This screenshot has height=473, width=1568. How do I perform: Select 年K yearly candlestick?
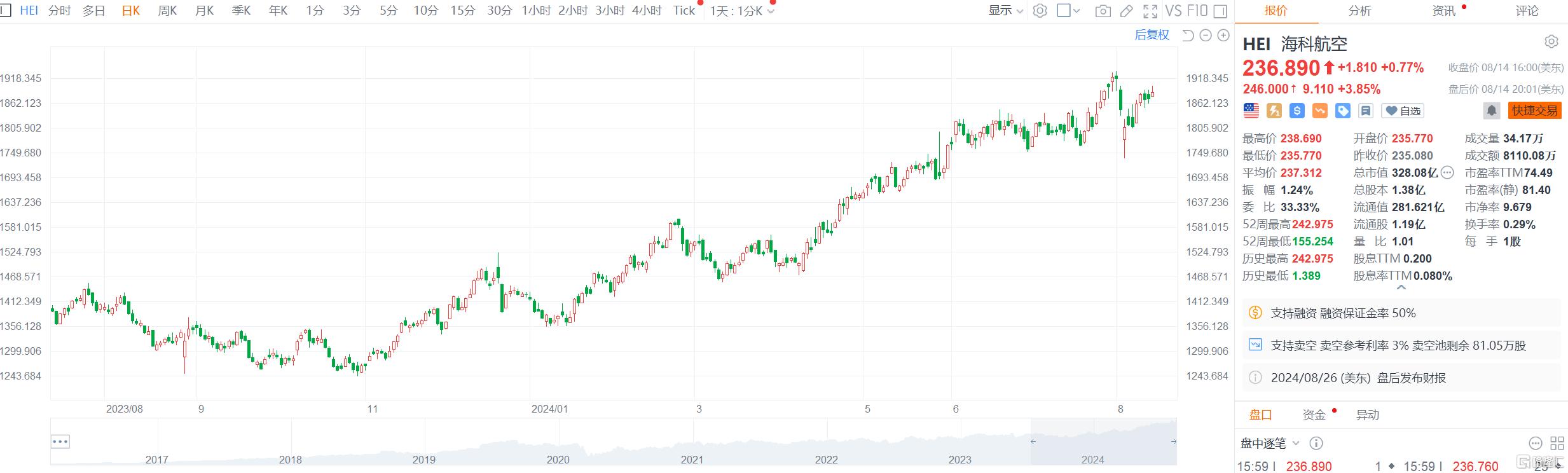coord(279,11)
